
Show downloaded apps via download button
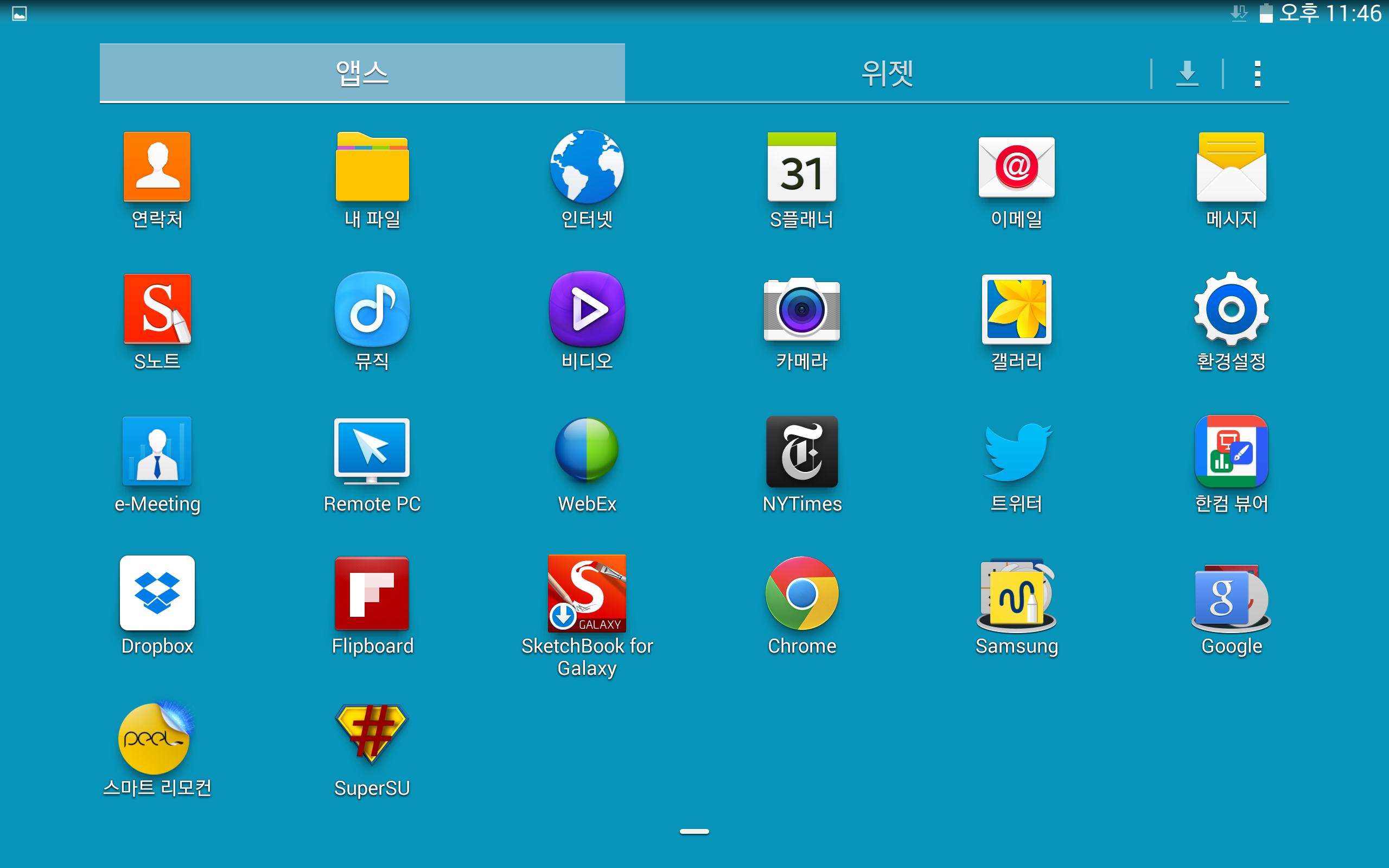pyautogui.click(x=1187, y=73)
